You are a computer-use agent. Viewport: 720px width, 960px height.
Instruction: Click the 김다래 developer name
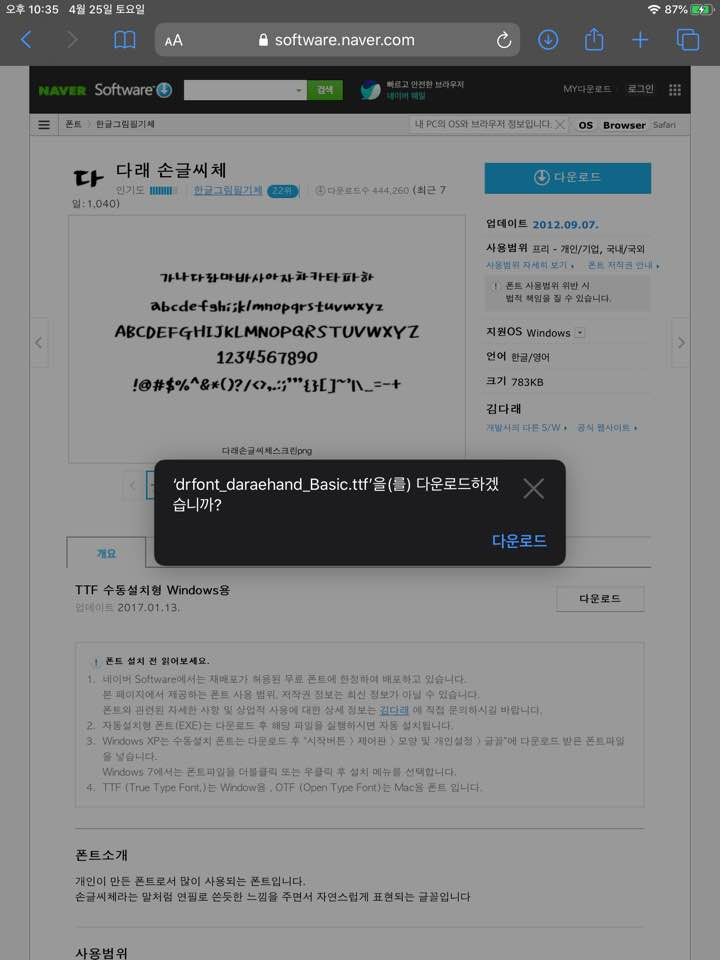pos(503,408)
